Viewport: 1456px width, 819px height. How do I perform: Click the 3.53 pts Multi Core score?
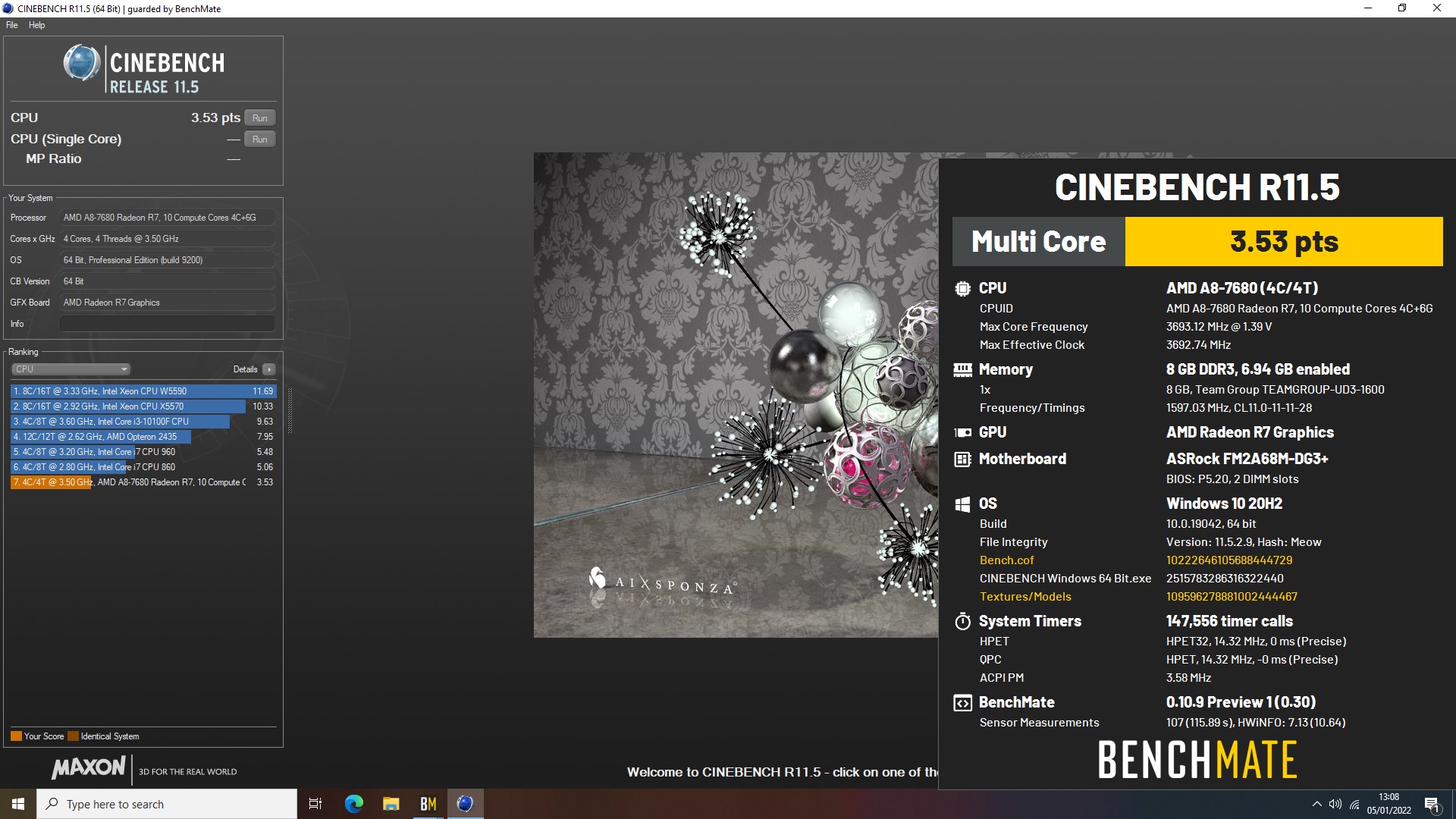[x=1284, y=242]
